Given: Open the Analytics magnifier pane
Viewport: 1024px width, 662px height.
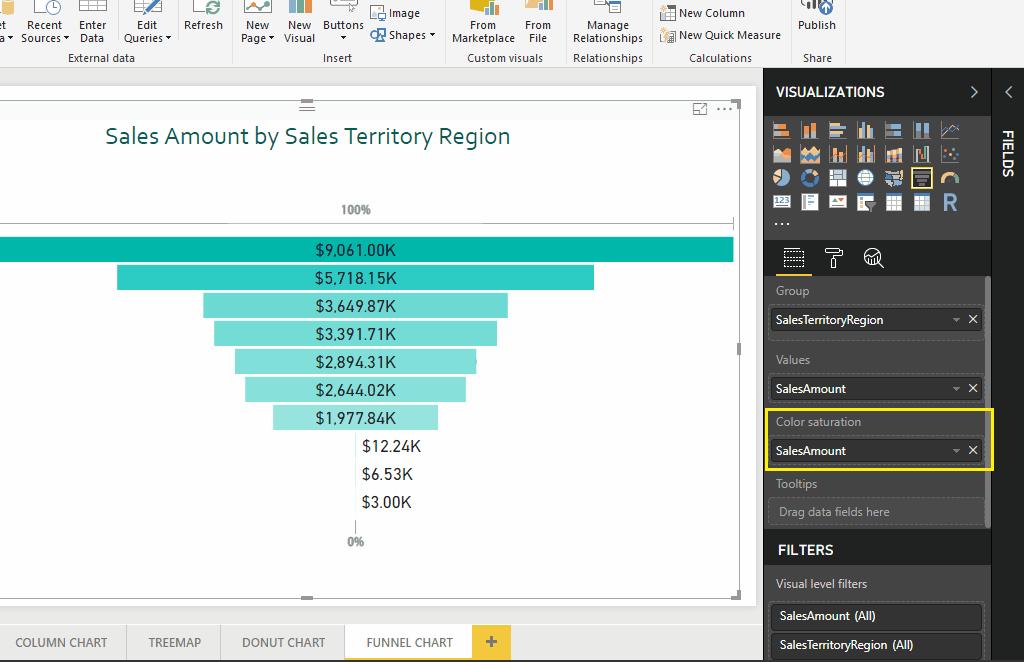Looking at the screenshot, I should (x=874, y=259).
